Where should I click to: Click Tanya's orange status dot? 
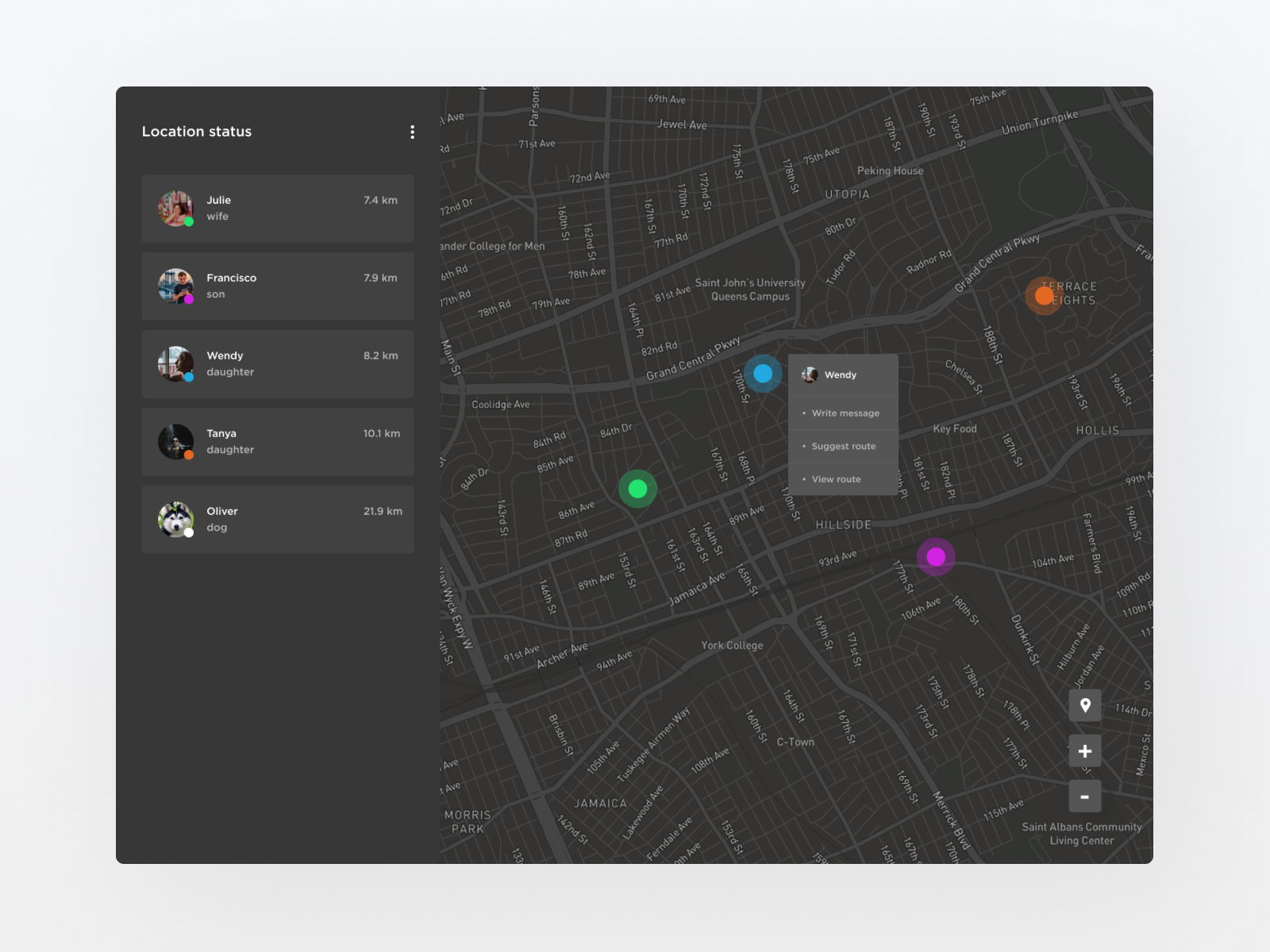pos(189,456)
